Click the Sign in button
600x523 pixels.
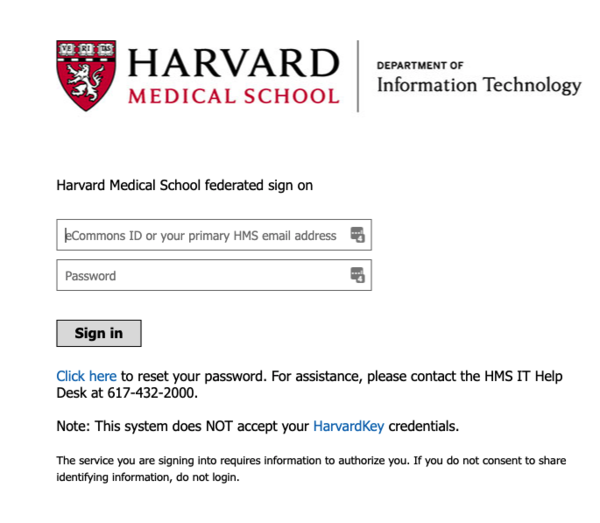click(99, 333)
